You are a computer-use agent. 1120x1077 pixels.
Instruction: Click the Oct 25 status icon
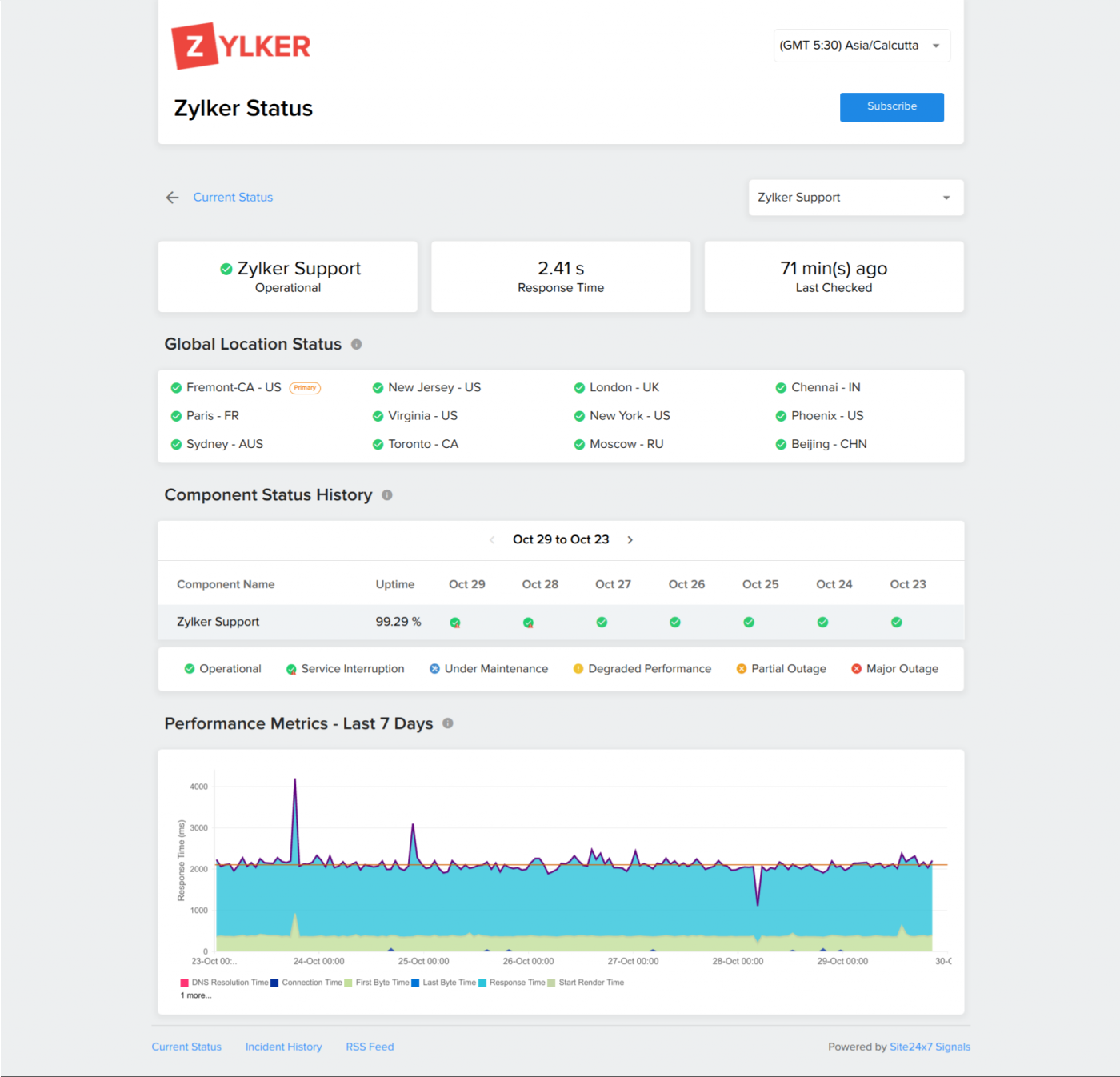(x=749, y=623)
